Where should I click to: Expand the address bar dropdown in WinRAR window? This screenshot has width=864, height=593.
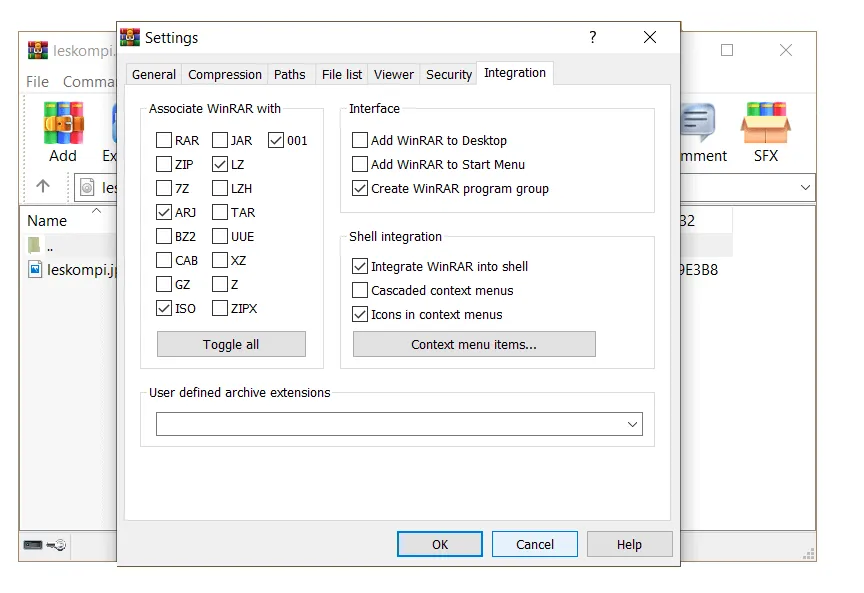[805, 187]
